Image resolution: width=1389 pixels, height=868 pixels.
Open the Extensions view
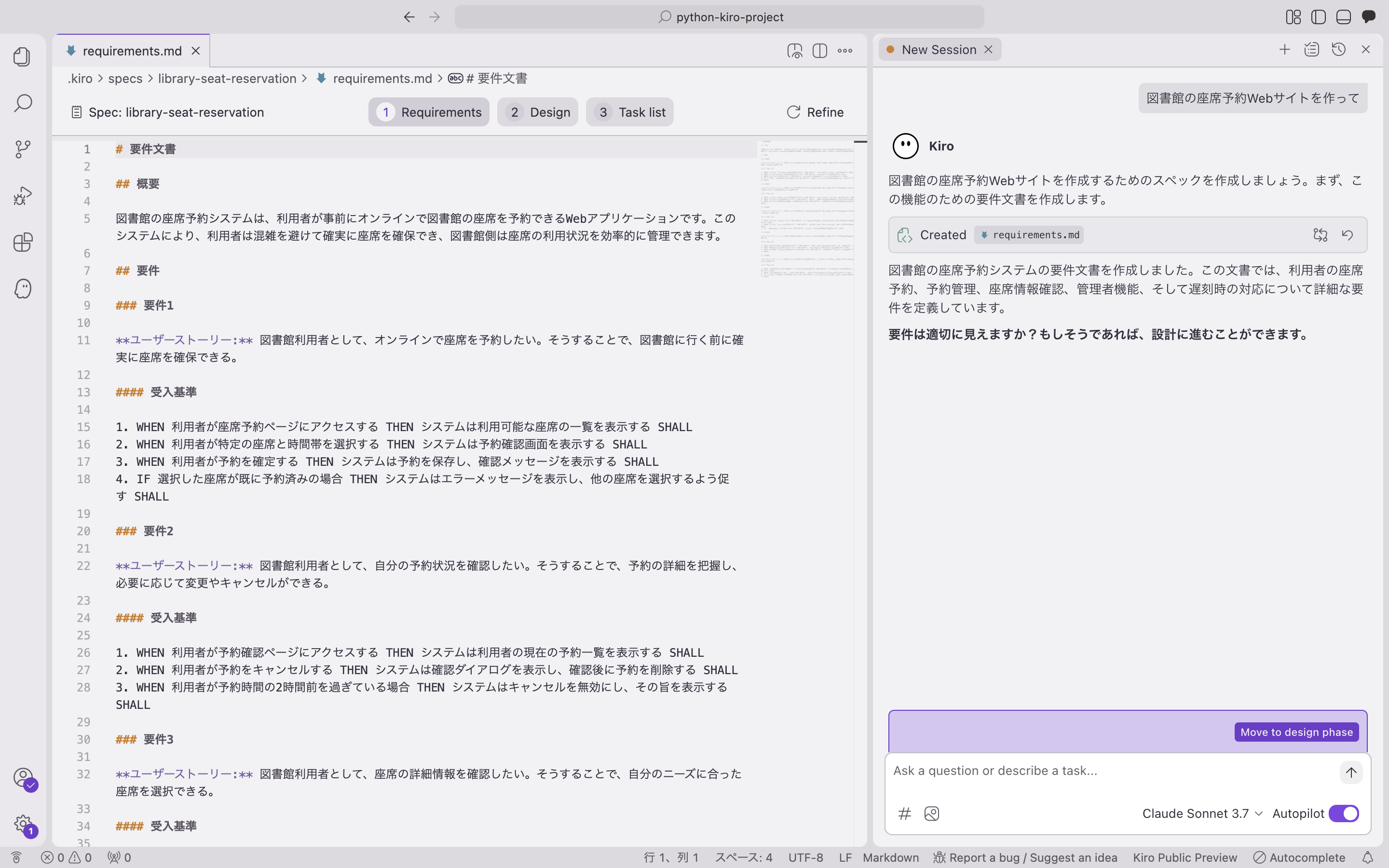(22, 242)
